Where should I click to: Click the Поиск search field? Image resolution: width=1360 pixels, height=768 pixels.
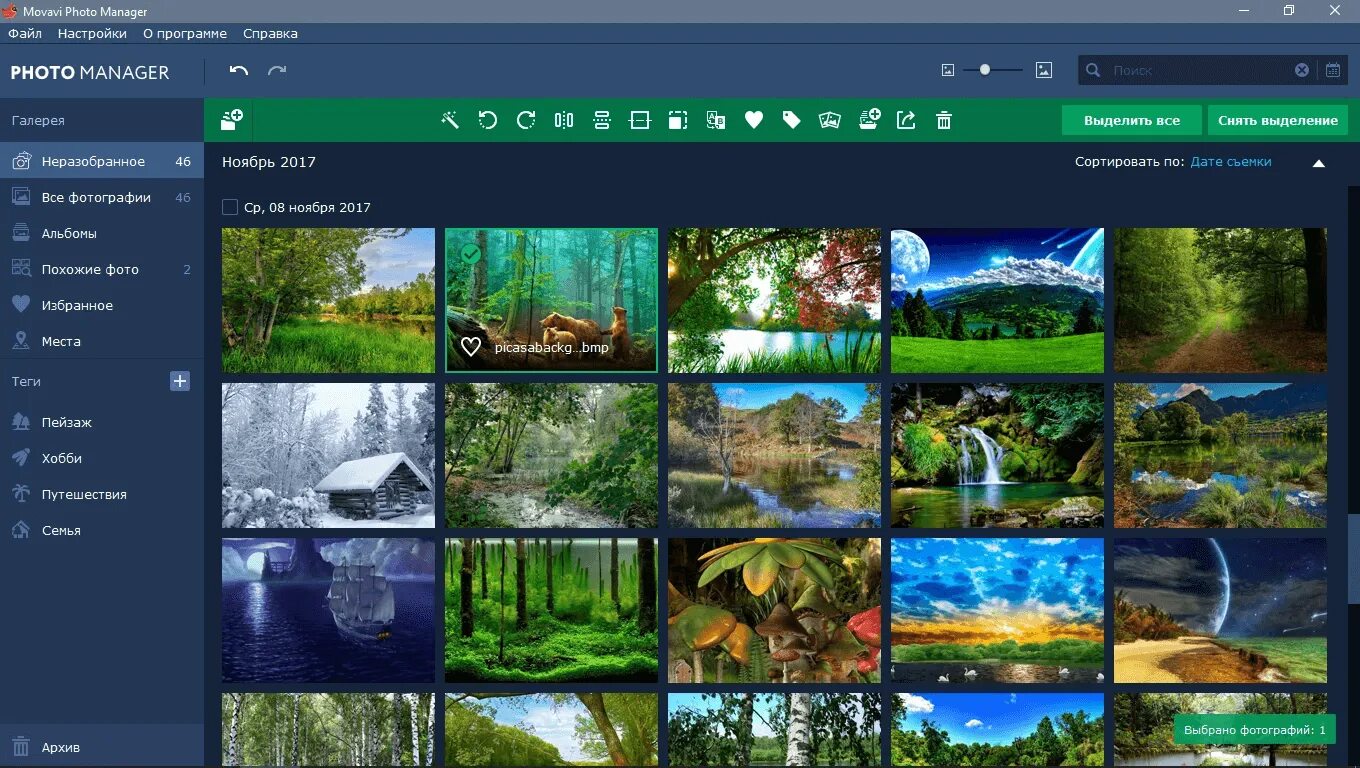tap(1200, 70)
